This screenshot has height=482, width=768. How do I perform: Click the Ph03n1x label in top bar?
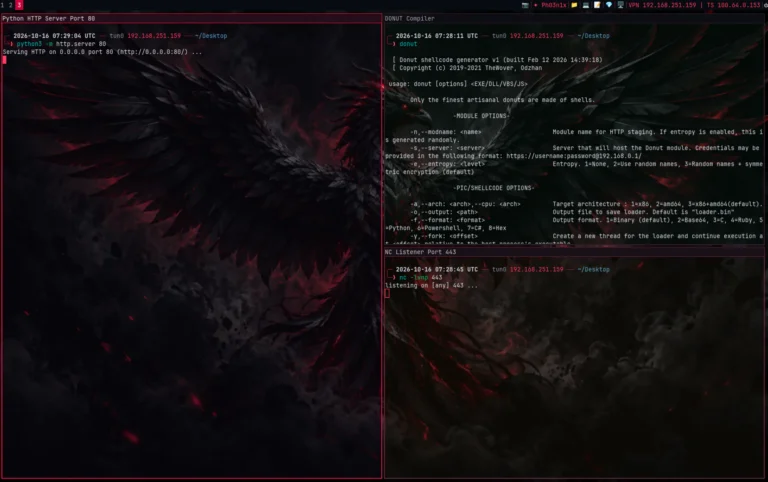point(553,5)
